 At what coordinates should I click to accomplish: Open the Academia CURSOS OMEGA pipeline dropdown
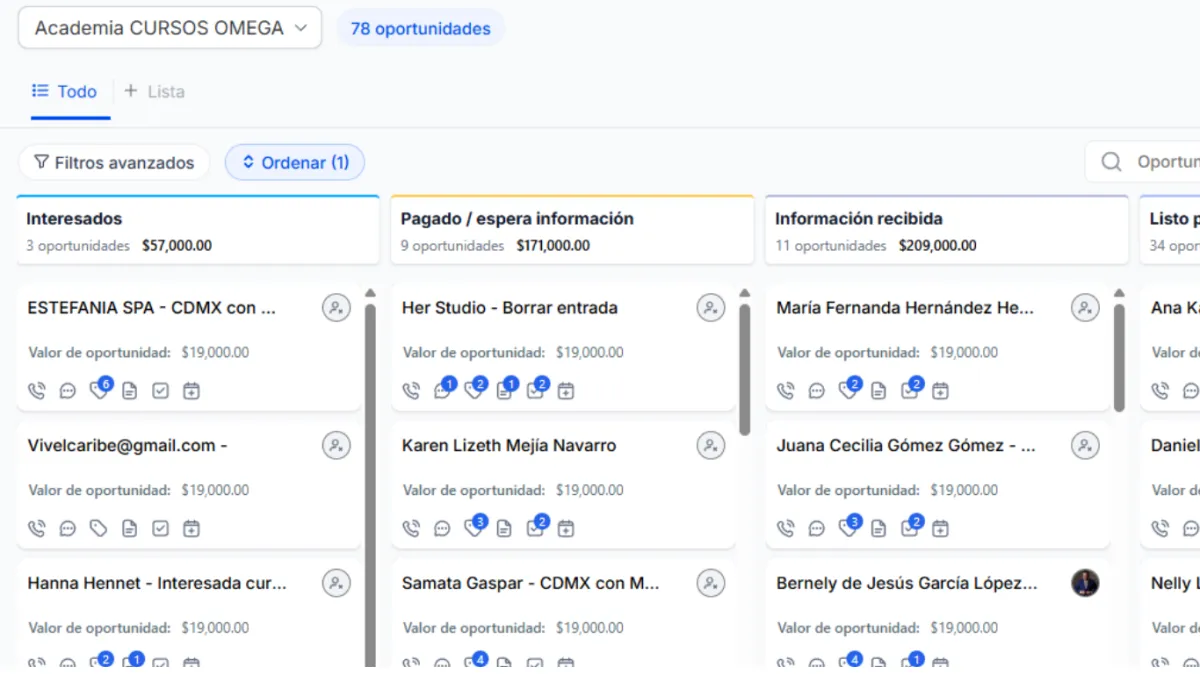(x=170, y=28)
